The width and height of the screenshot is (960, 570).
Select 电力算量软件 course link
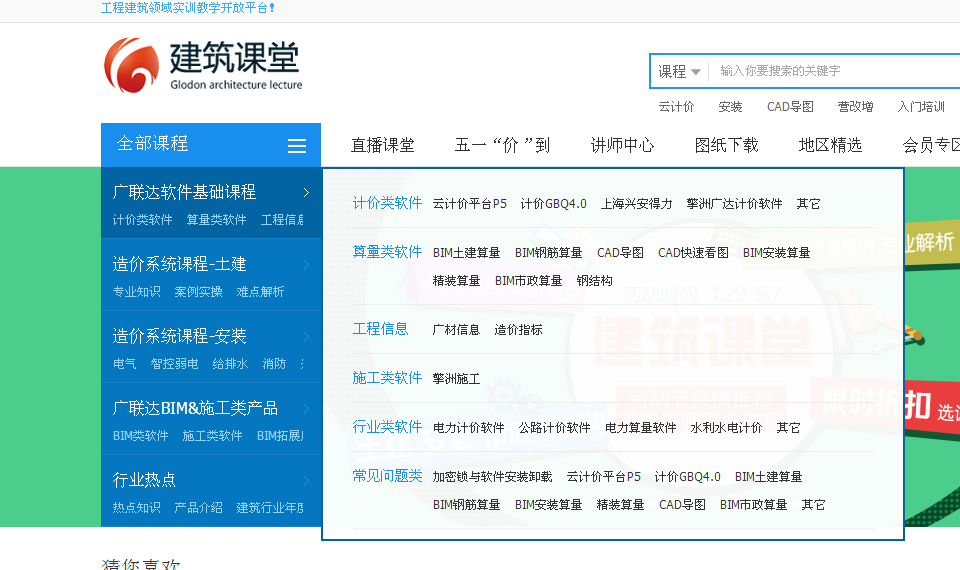coord(640,427)
